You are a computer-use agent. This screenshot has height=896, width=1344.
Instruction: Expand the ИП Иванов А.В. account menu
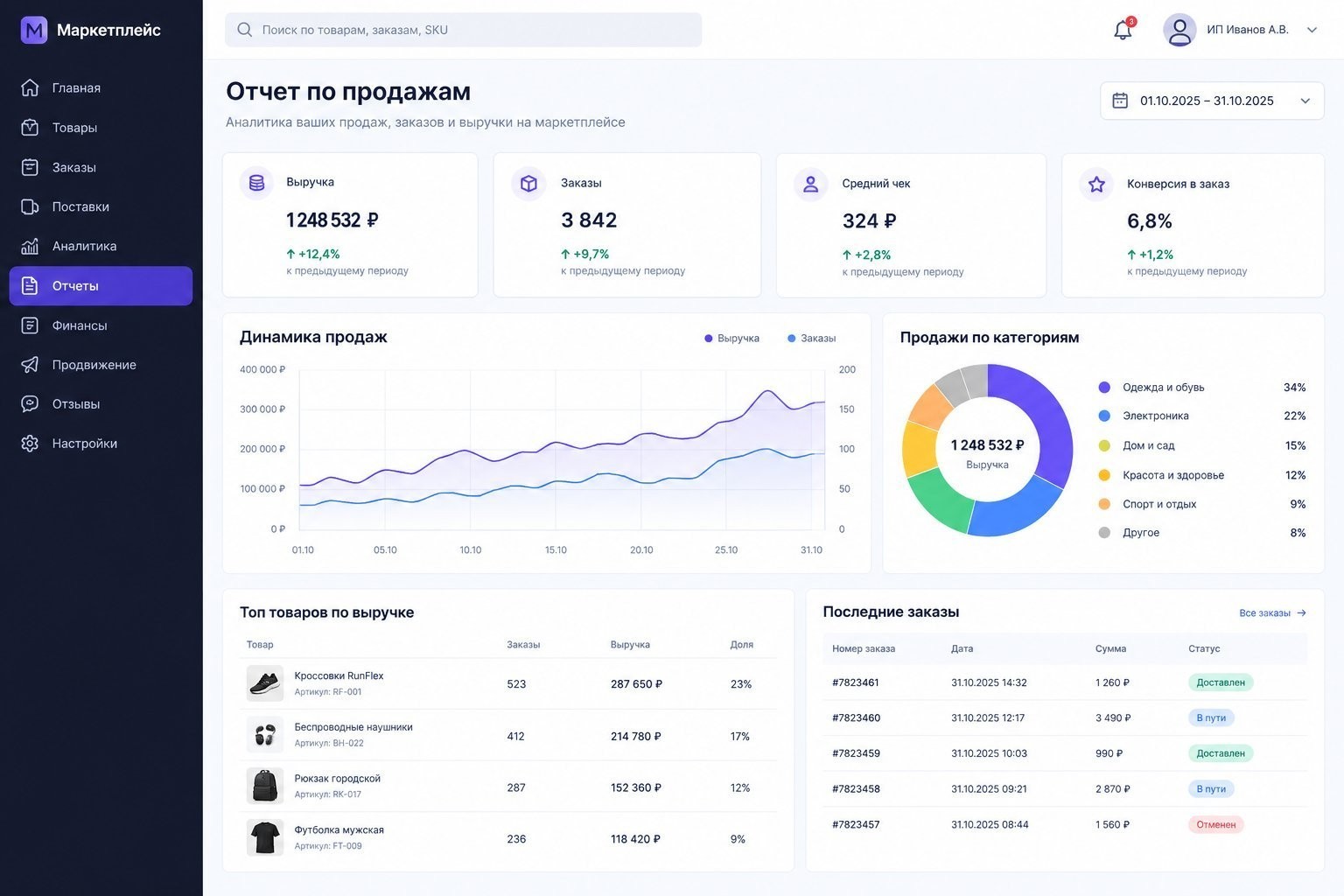coord(1312,30)
